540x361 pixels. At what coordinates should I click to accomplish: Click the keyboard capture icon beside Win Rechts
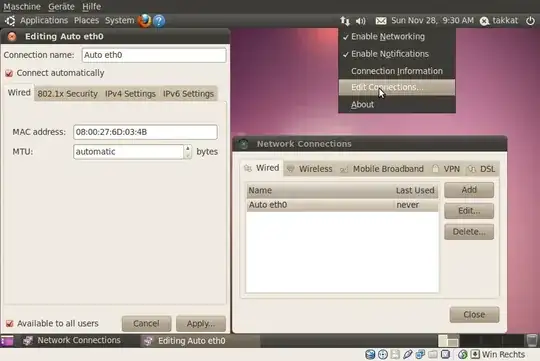pos(475,354)
